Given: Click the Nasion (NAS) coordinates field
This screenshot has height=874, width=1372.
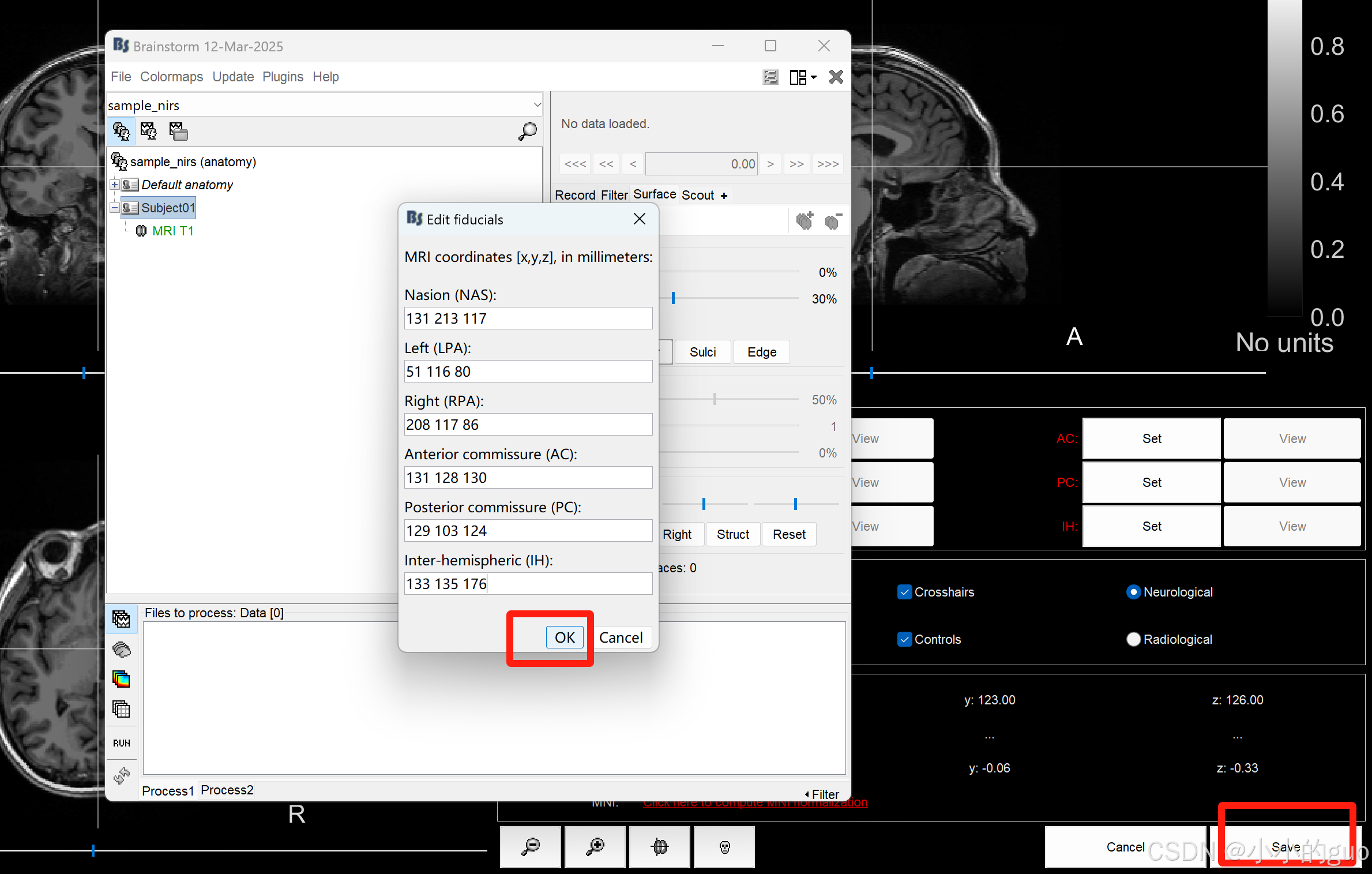Looking at the screenshot, I should click(x=528, y=318).
